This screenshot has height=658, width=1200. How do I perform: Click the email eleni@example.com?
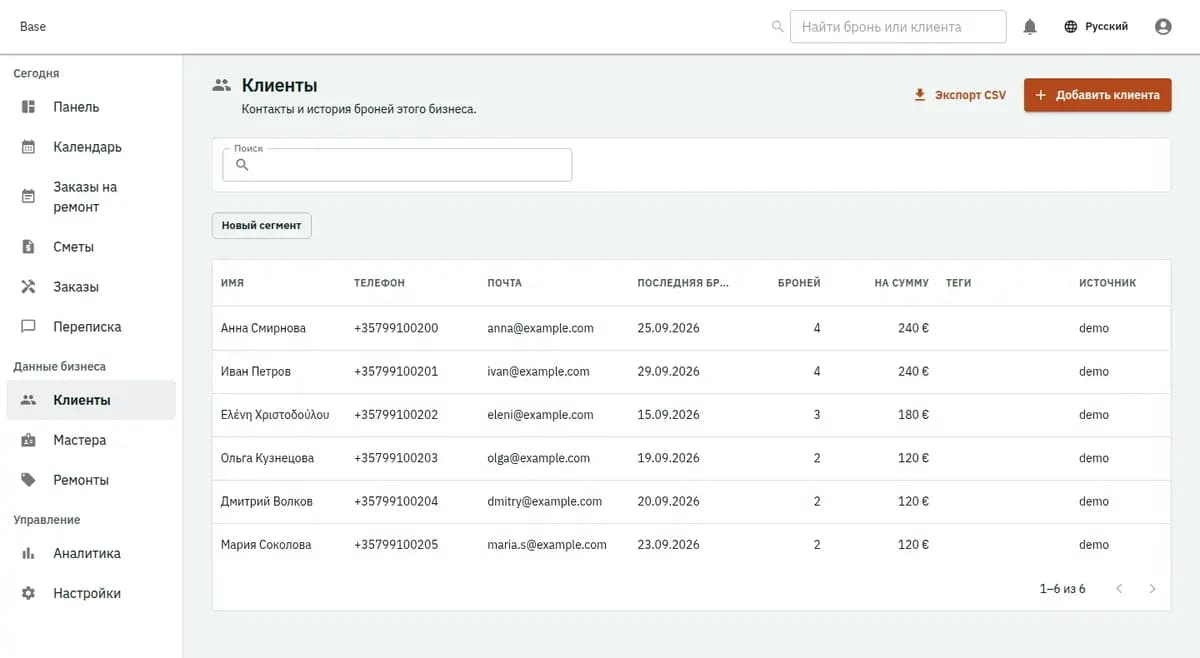541,415
